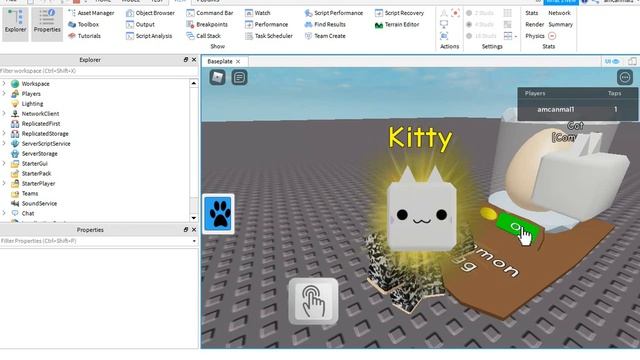Click the Filter Properties search field
This screenshot has height=360, width=640.
[95, 241]
